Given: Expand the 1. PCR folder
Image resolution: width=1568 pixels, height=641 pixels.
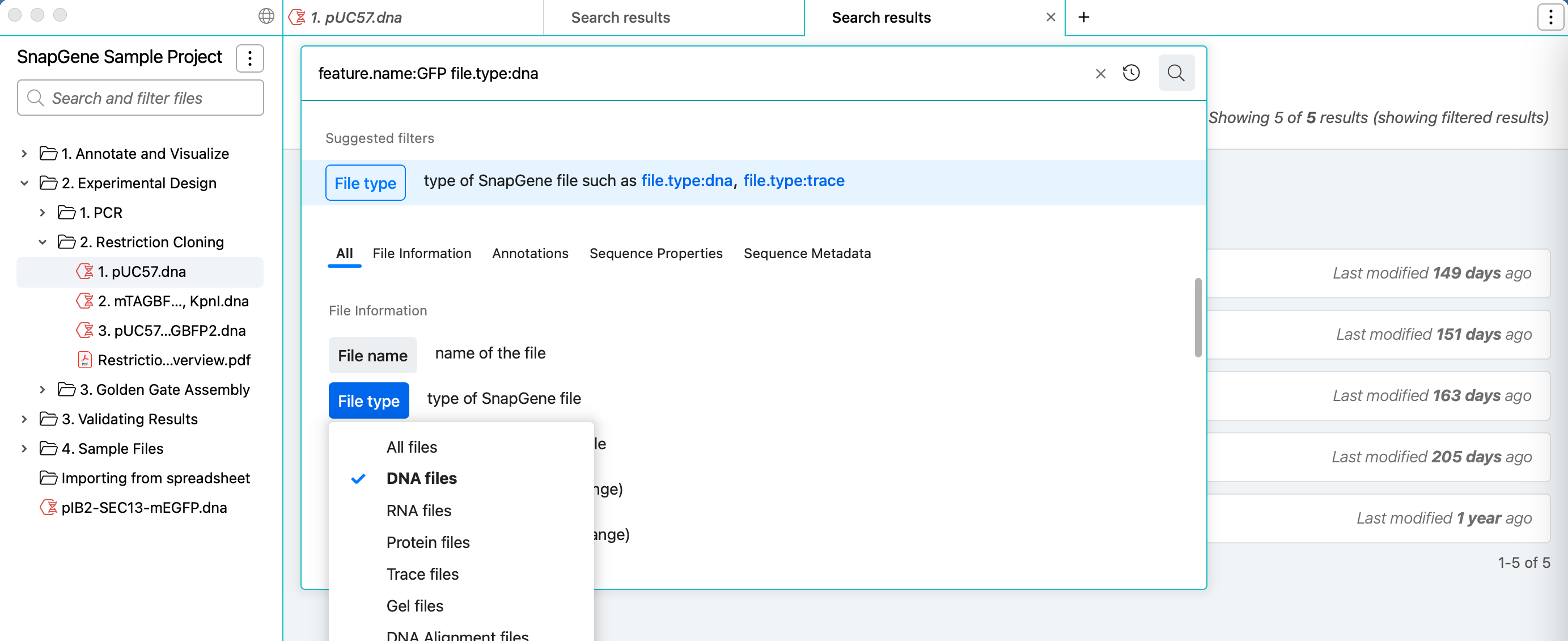Looking at the screenshot, I should tap(42, 213).
